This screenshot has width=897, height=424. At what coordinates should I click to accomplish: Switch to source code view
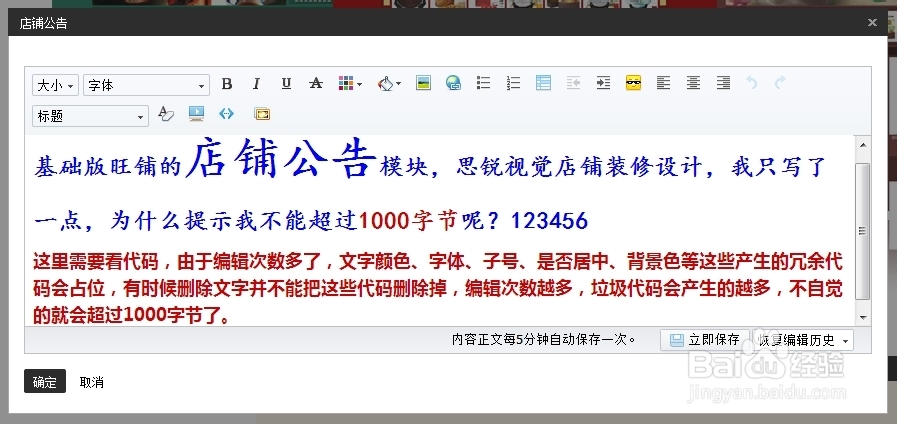click(x=227, y=114)
